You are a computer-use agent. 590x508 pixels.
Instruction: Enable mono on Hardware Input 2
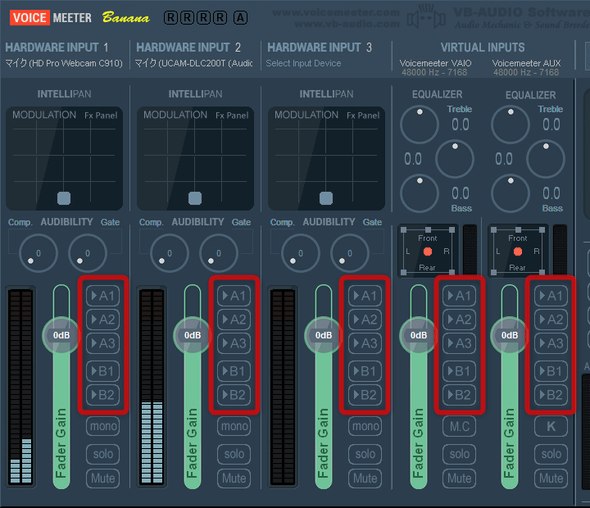point(234,426)
